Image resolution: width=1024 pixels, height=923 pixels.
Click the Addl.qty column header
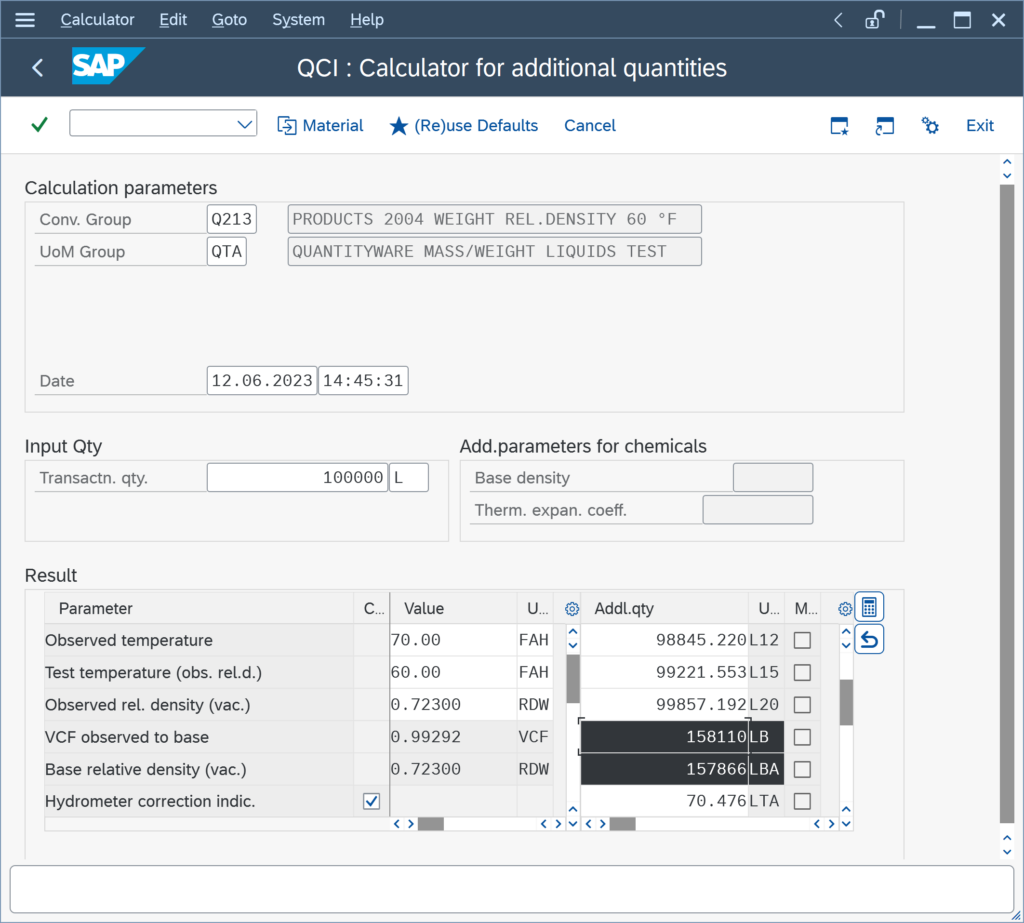pos(664,608)
